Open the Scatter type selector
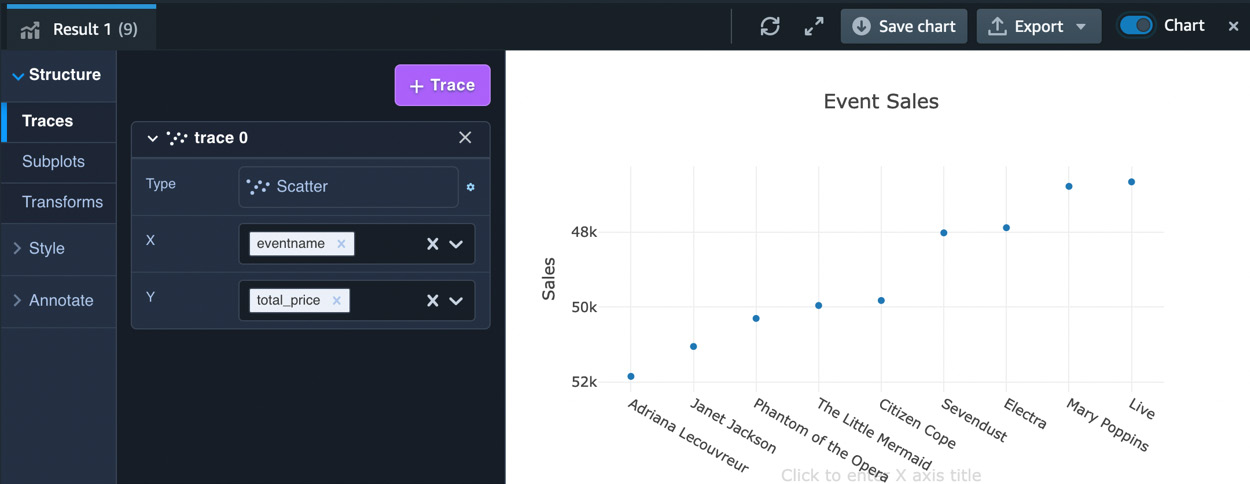Image resolution: width=1250 pixels, height=484 pixels. click(x=348, y=186)
